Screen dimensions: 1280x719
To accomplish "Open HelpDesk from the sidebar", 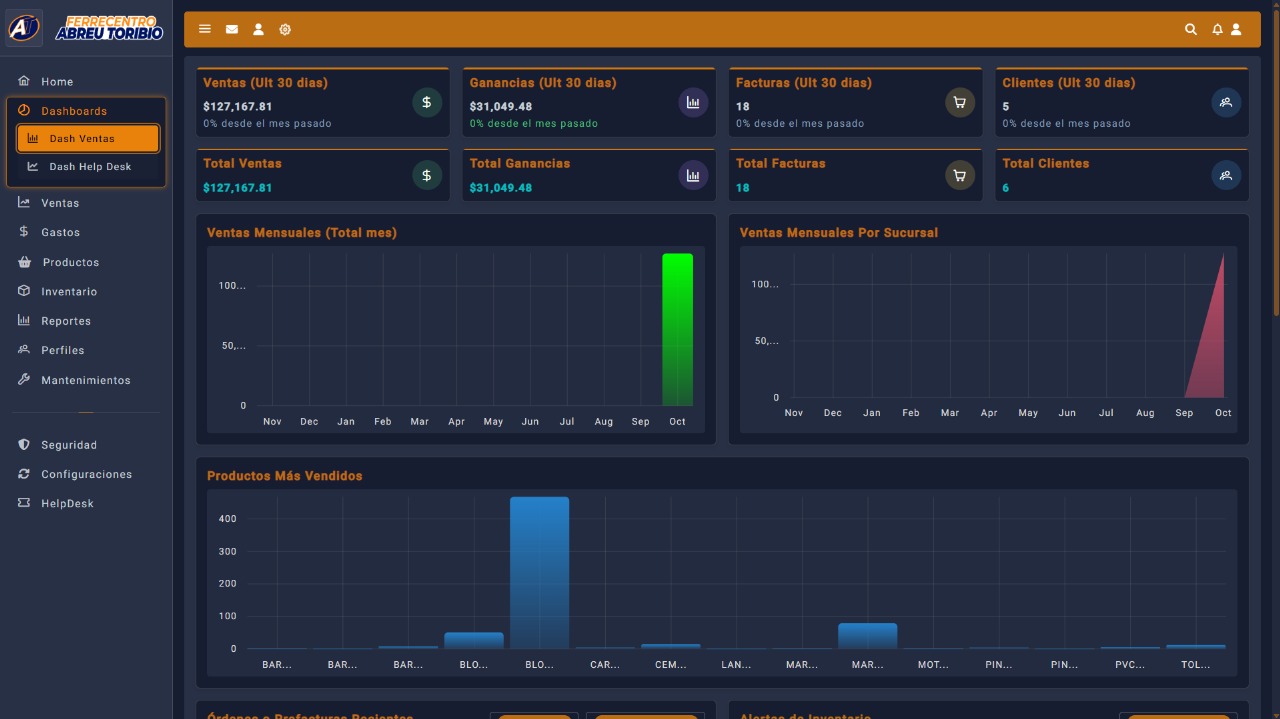I will click(x=67, y=504).
